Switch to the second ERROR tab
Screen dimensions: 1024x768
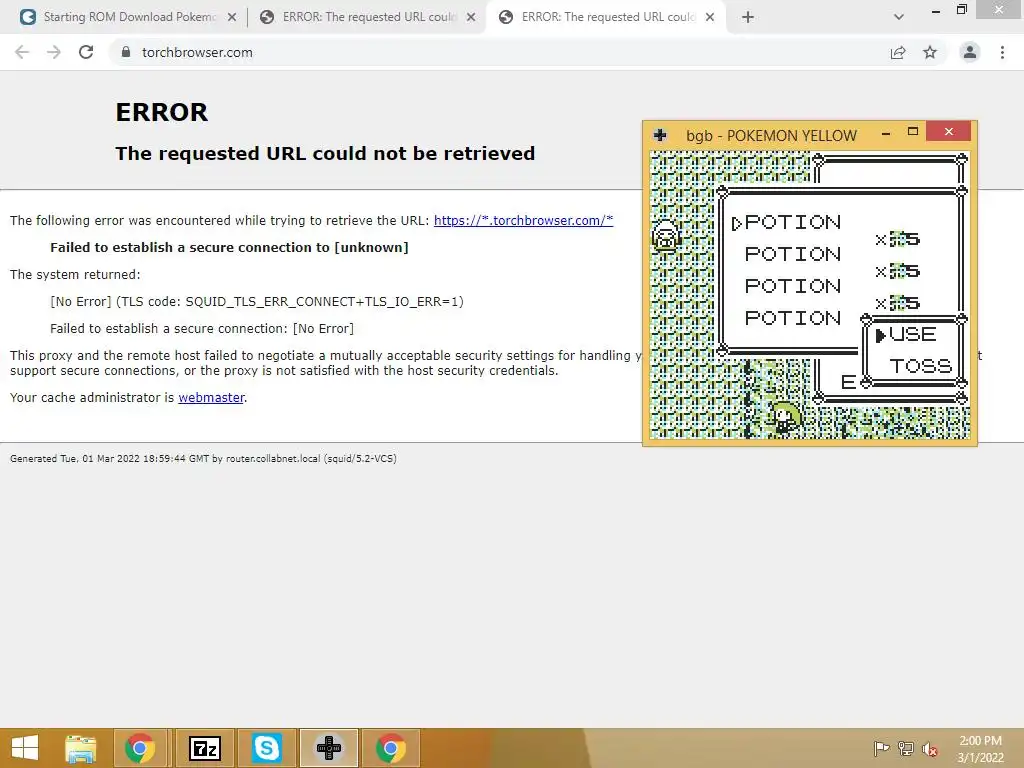point(366,17)
